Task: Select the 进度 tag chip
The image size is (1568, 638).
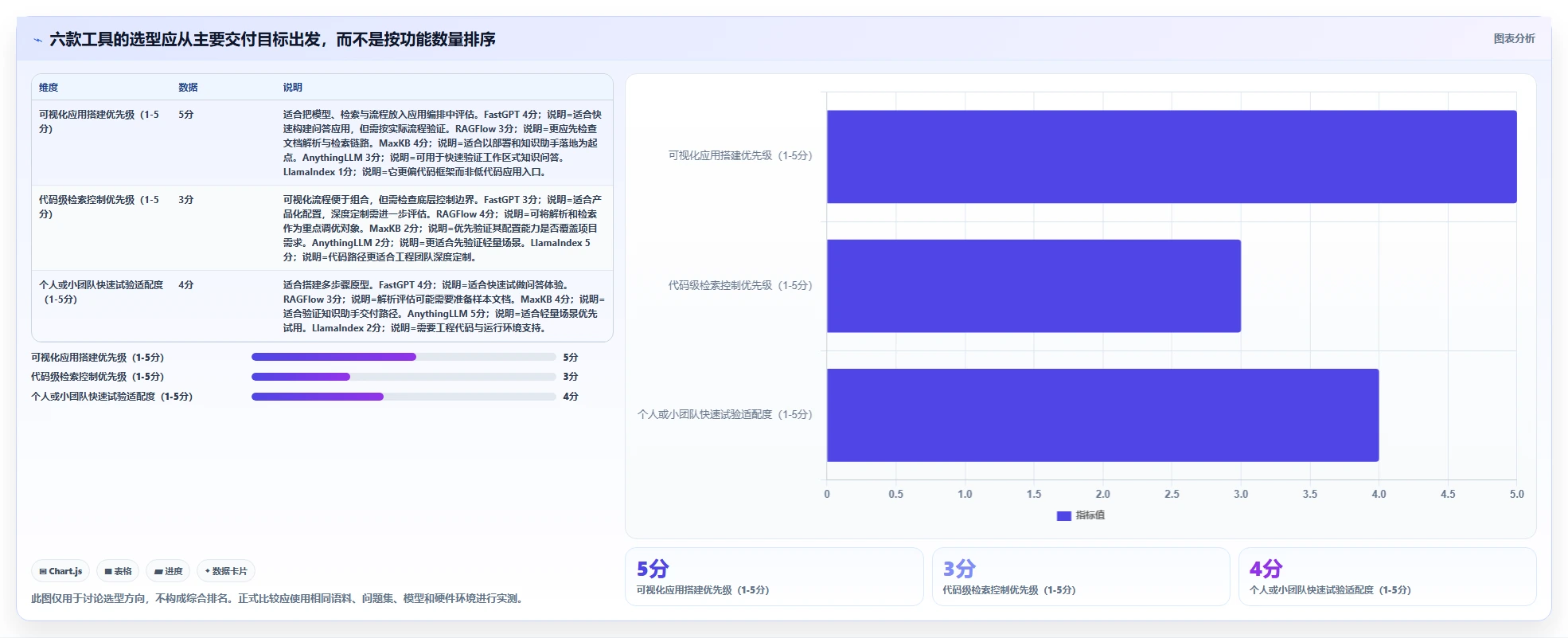Action: (x=168, y=571)
